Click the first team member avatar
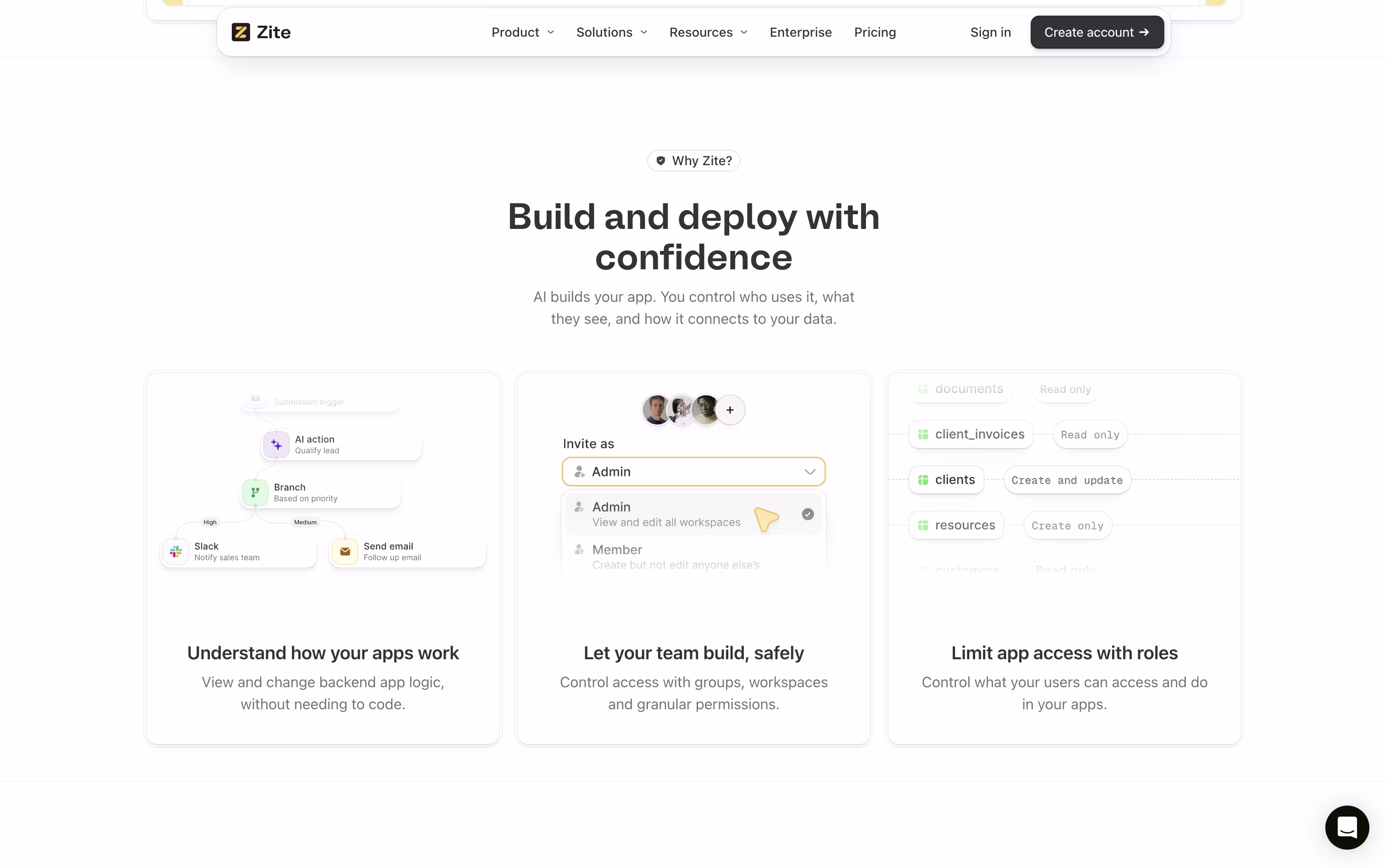The height and width of the screenshot is (868, 1385). coord(656,410)
